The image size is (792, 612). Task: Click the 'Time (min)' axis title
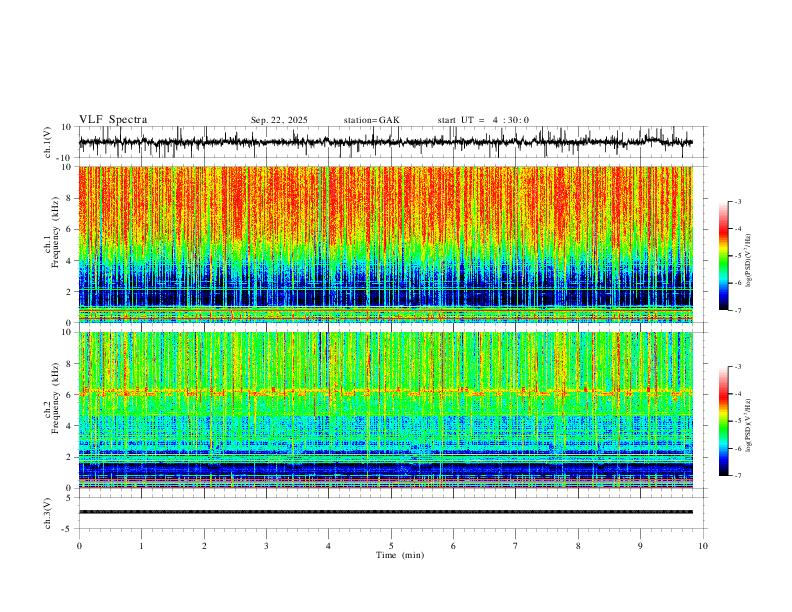(400, 555)
